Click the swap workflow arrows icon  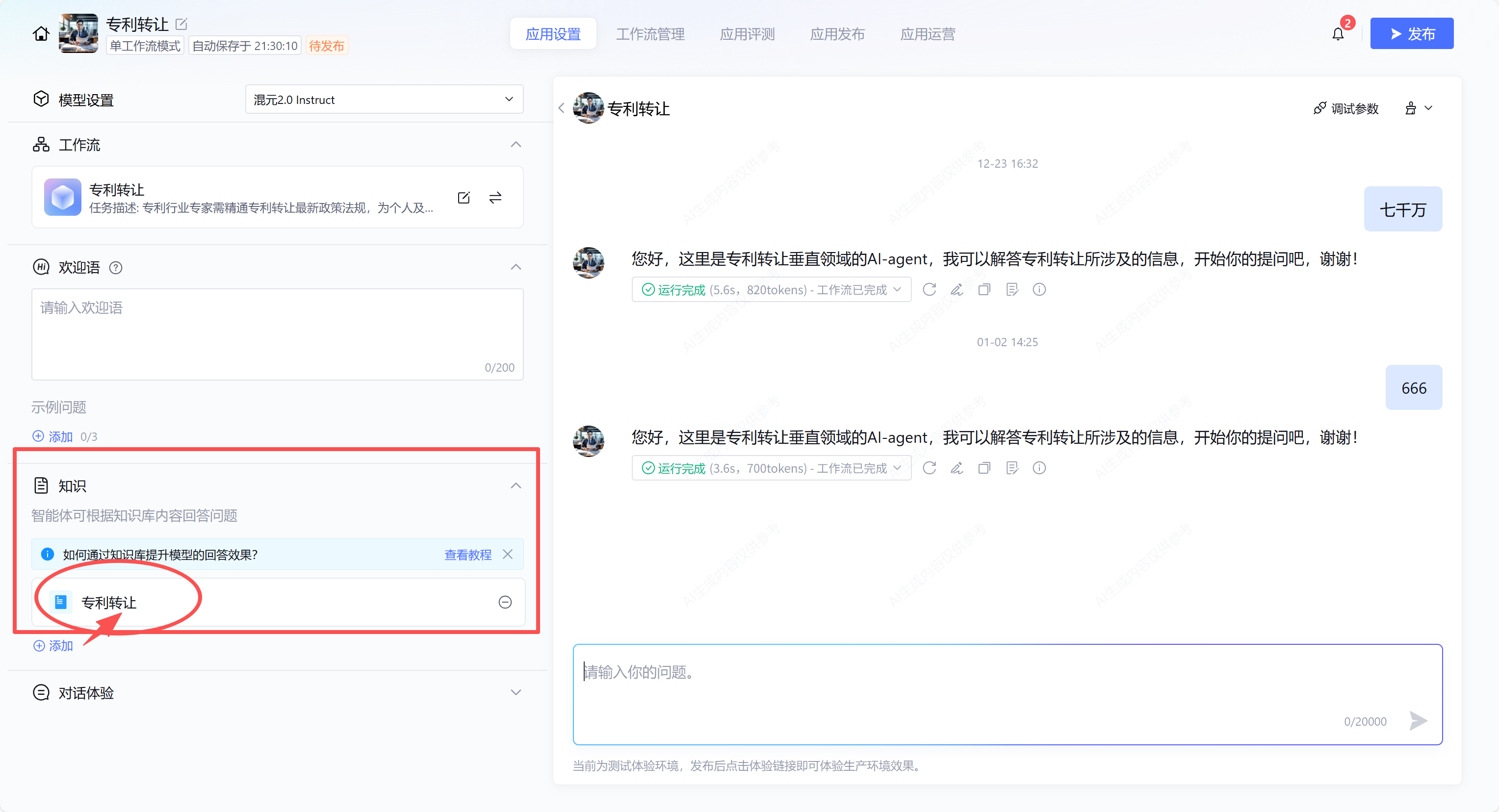495,198
